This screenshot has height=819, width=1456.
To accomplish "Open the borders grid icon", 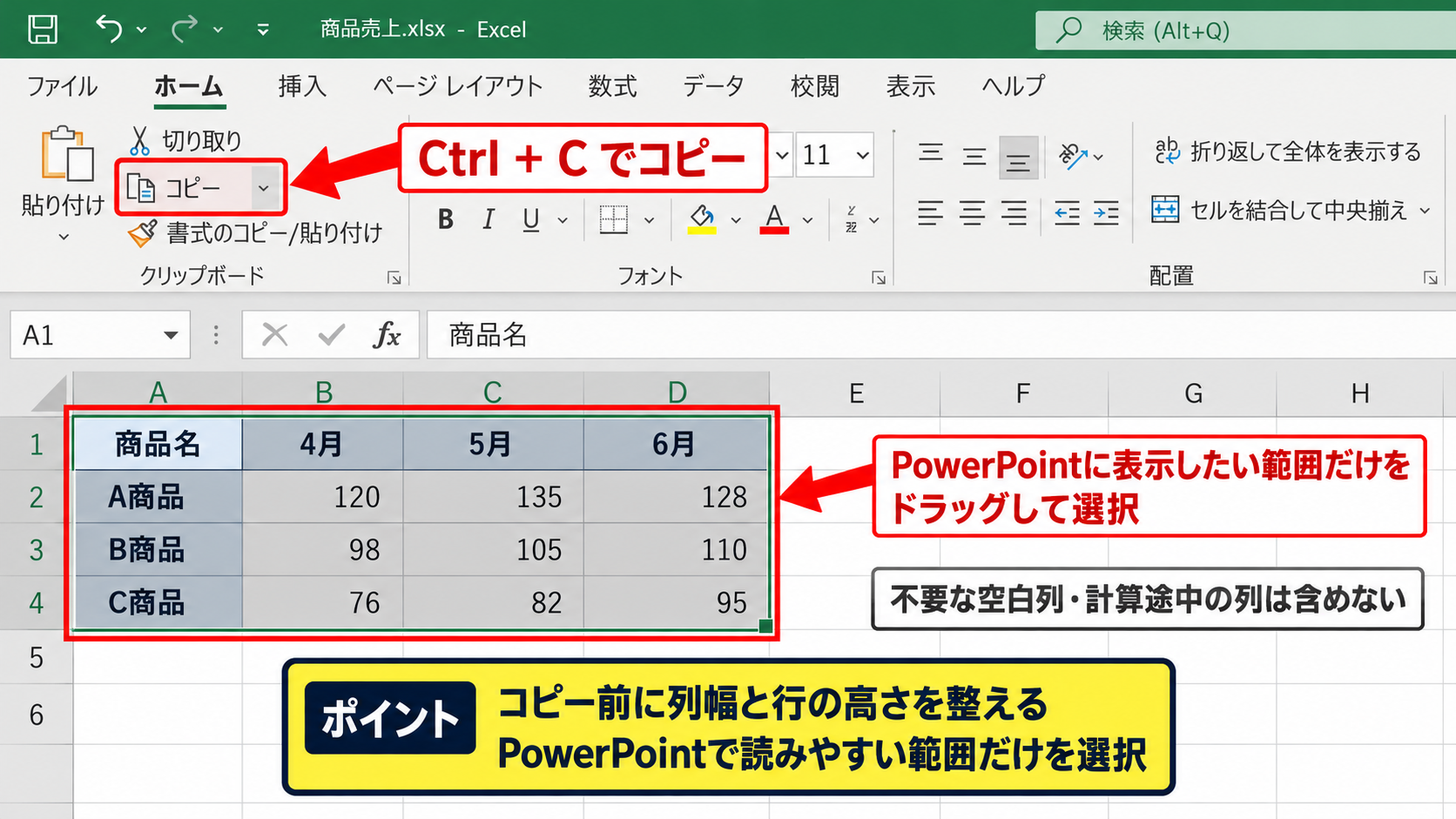I will tap(614, 219).
